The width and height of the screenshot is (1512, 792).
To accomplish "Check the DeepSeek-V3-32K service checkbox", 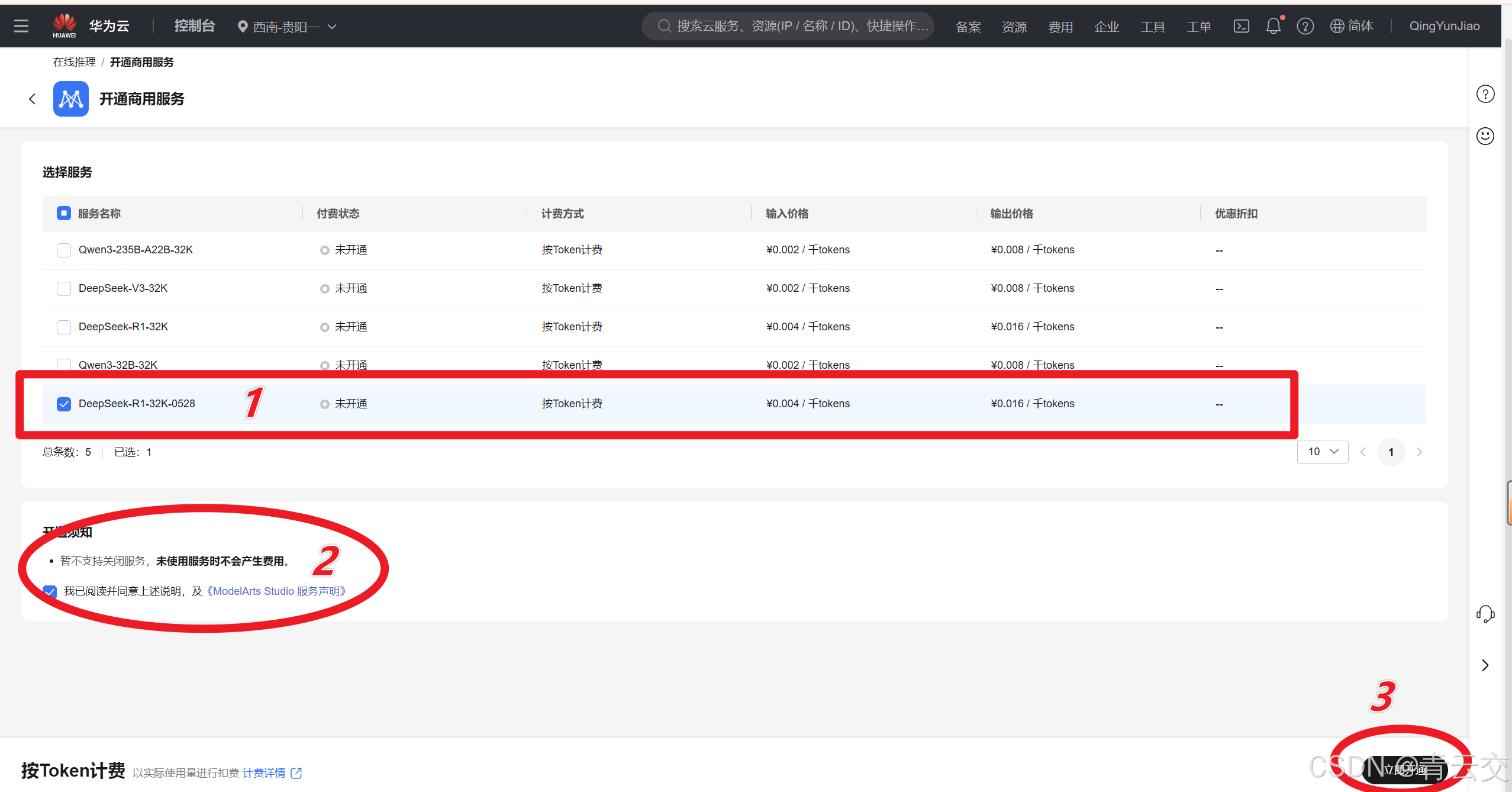I will click(64, 288).
